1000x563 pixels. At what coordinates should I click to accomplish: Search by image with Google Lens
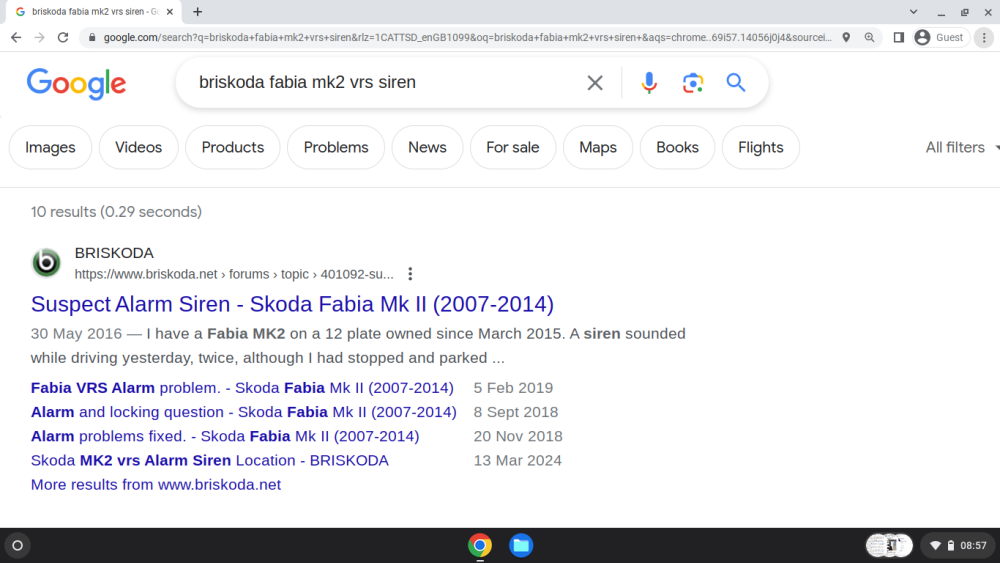pyautogui.click(x=693, y=83)
